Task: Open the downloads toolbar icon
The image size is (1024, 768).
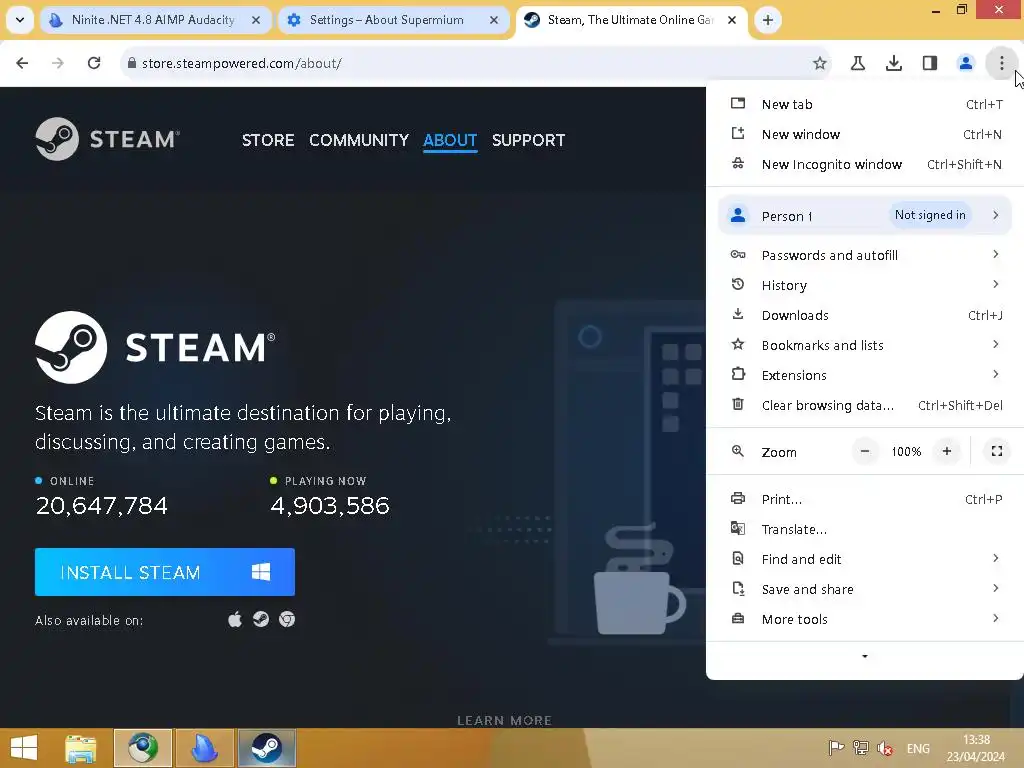Action: pos(894,63)
